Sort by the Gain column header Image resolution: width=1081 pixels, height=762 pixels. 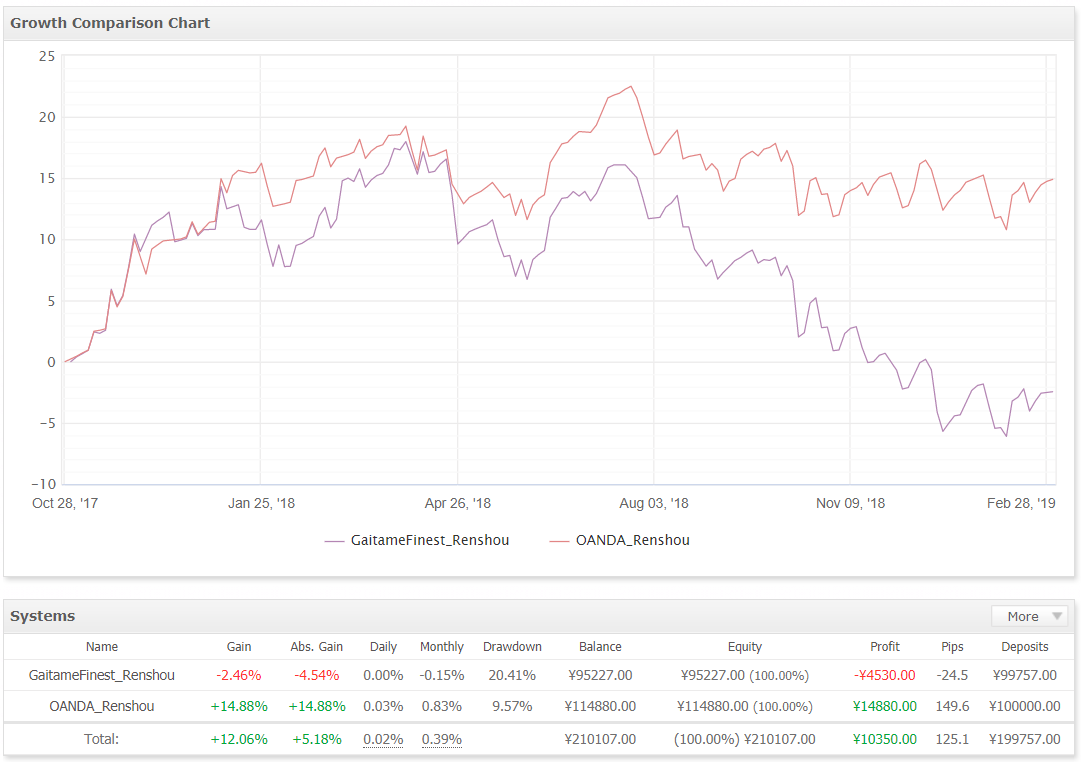239,647
